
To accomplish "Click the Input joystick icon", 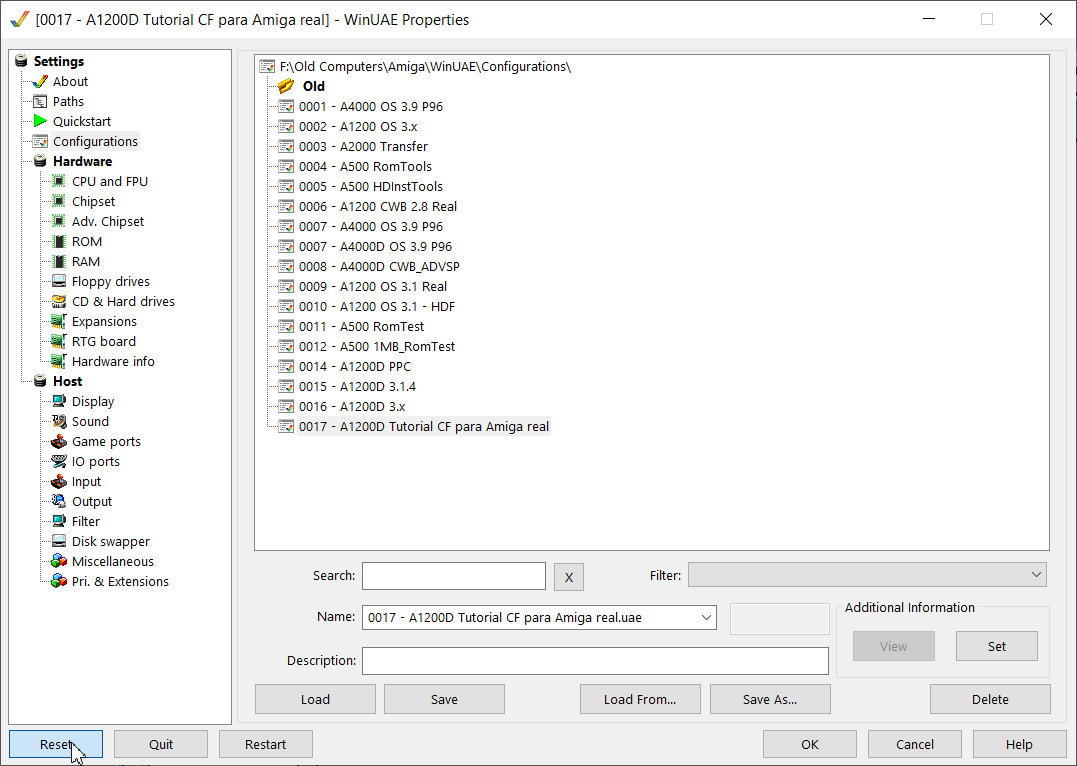I will [x=59, y=482].
